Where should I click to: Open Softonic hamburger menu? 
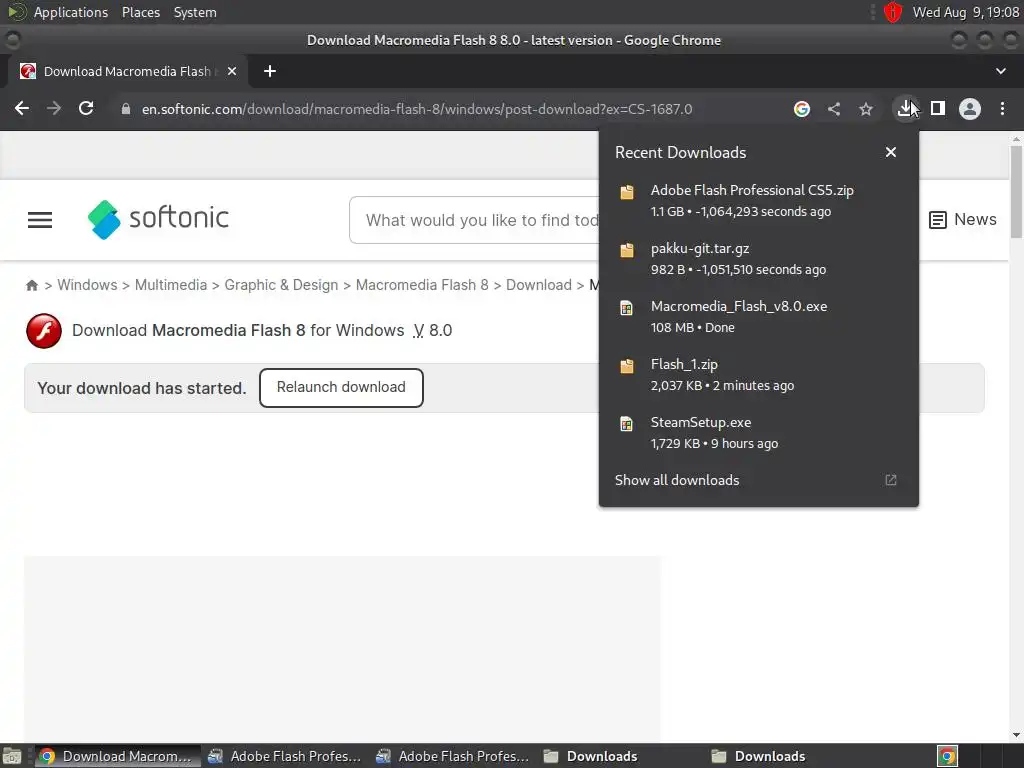pos(40,220)
